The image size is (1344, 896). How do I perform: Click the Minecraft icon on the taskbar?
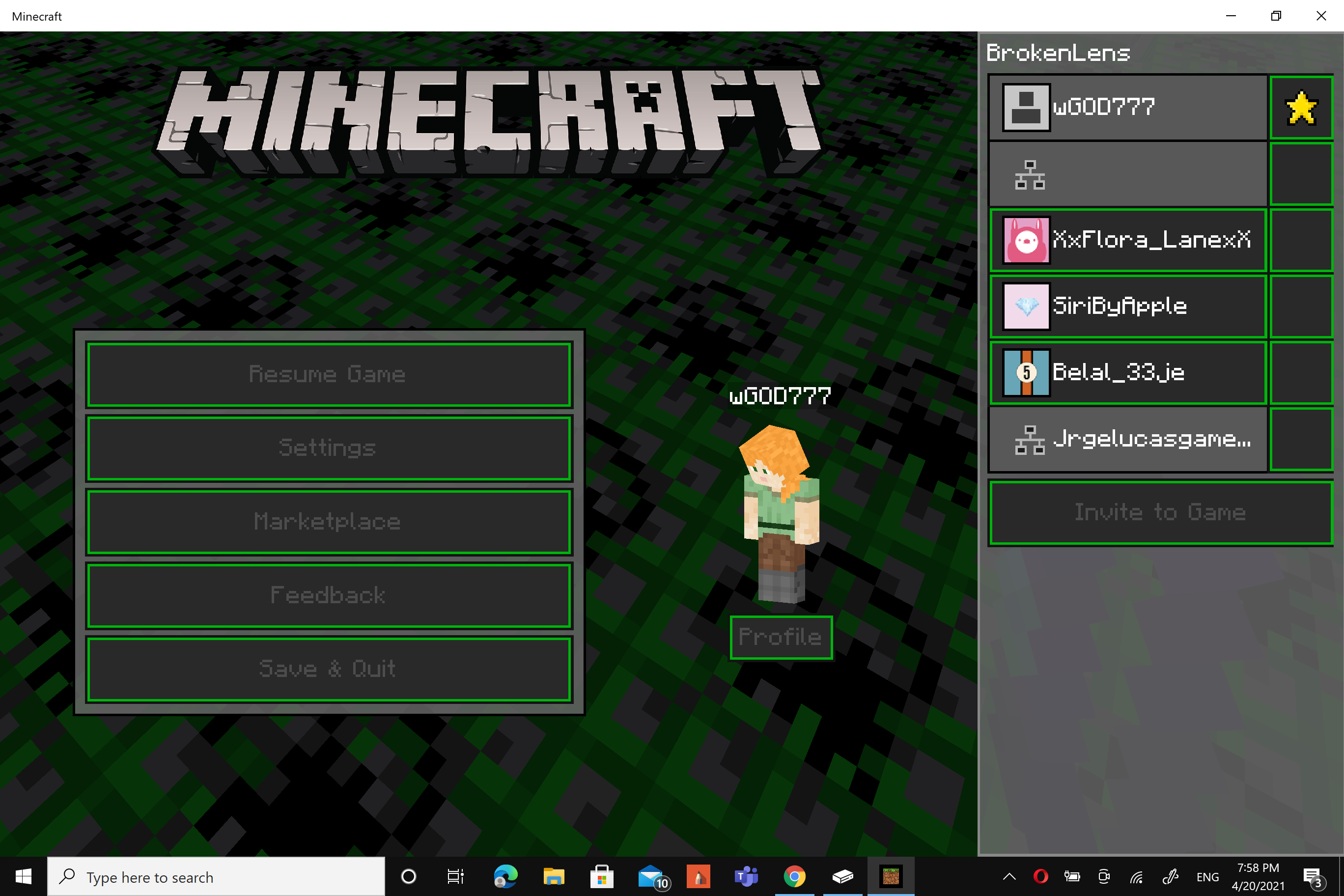891,876
